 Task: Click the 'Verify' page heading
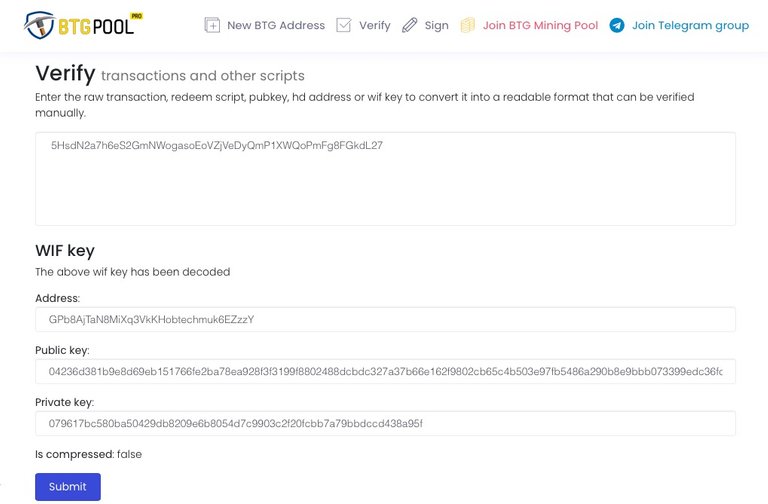(x=65, y=73)
